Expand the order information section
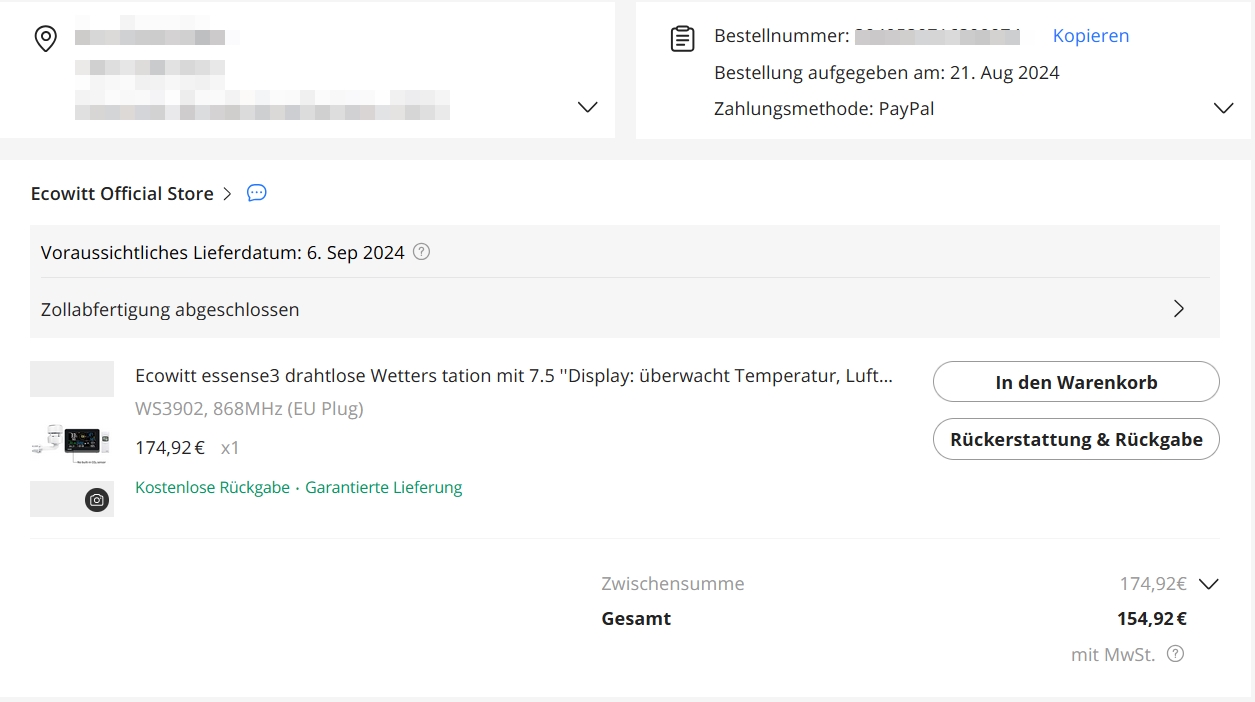Viewport: 1255px width, 702px height. click(x=1223, y=108)
